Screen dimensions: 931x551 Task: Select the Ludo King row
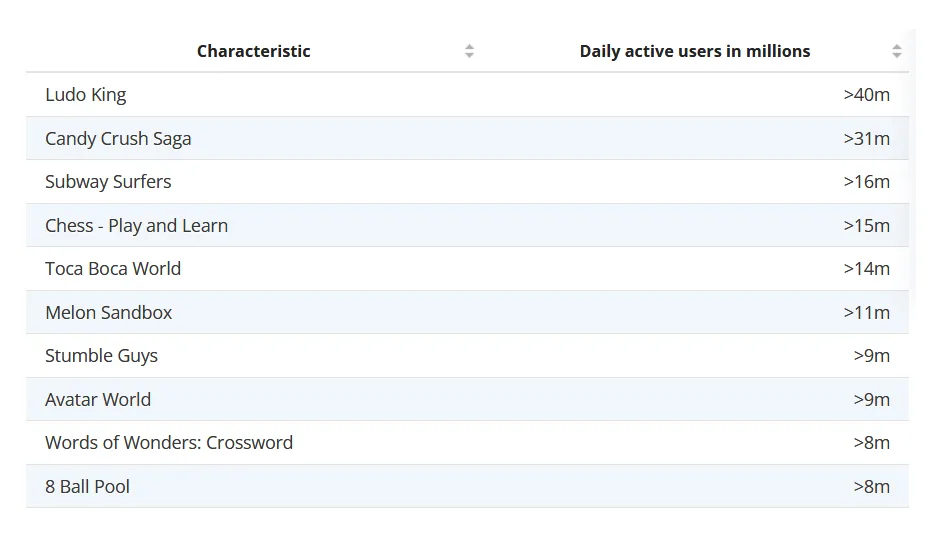click(86, 95)
